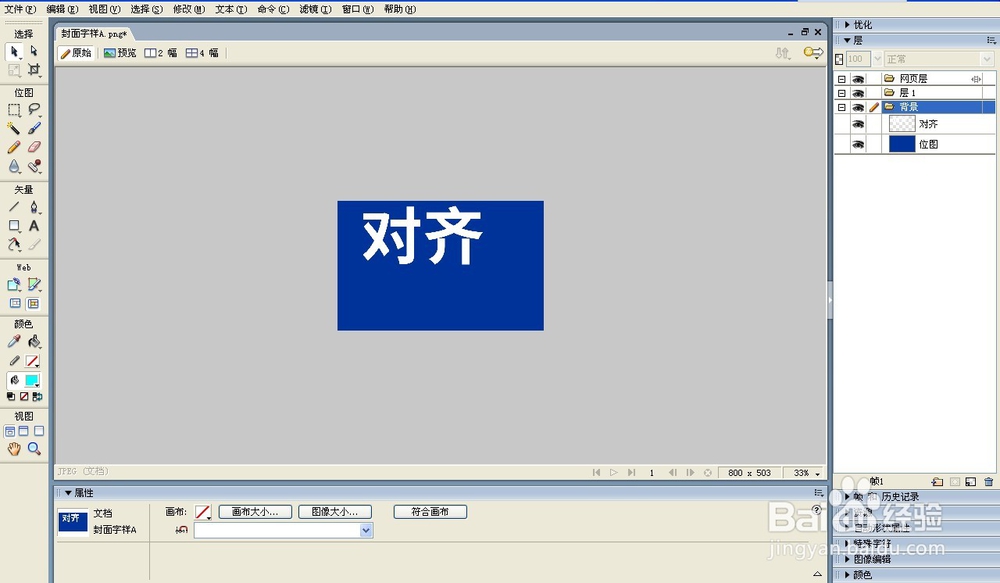Viewport: 1000px width, 583px height.
Task: Switch to the 2 幅 view tab
Action: (x=161, y=53)
